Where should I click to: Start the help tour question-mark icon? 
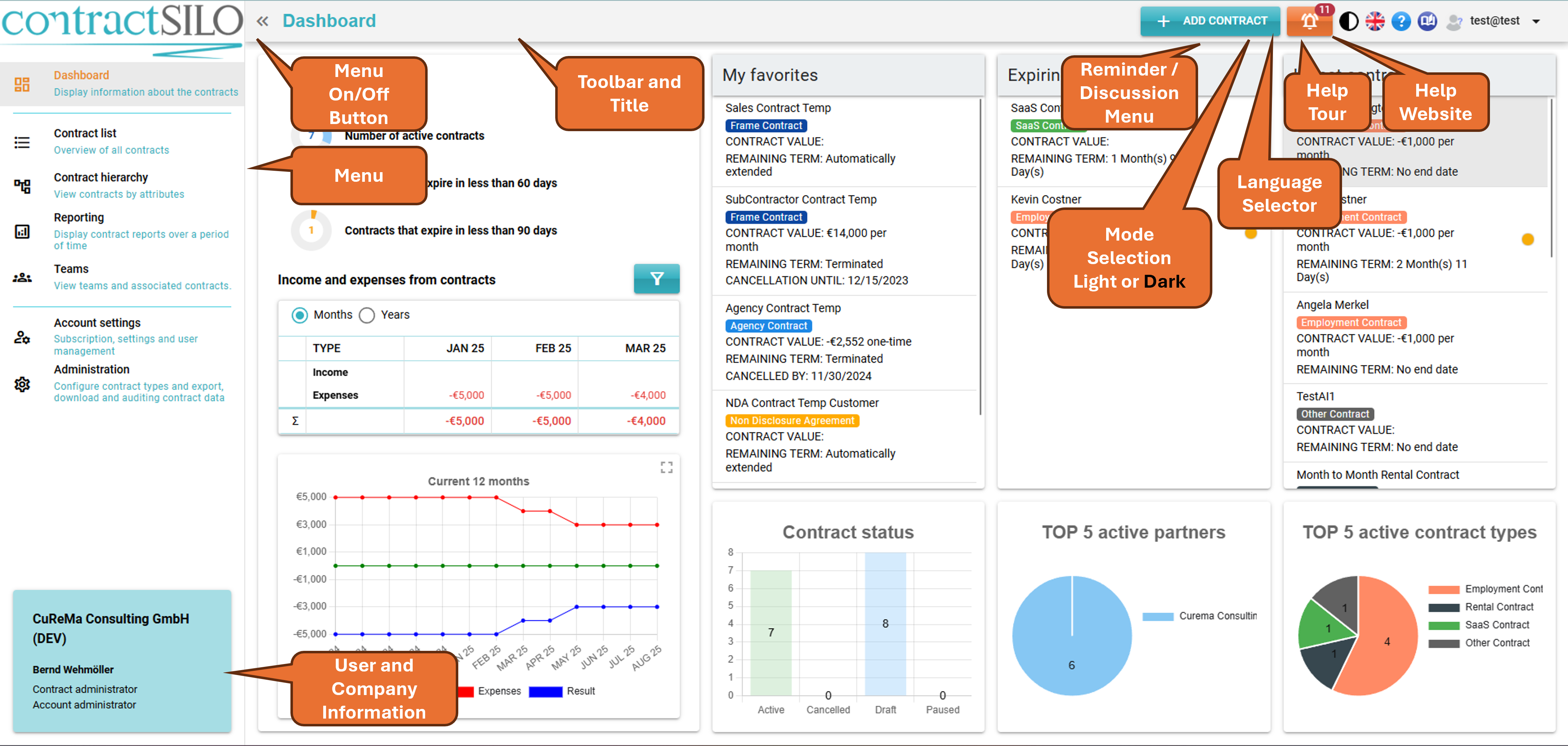click(x=1401, y=21)
